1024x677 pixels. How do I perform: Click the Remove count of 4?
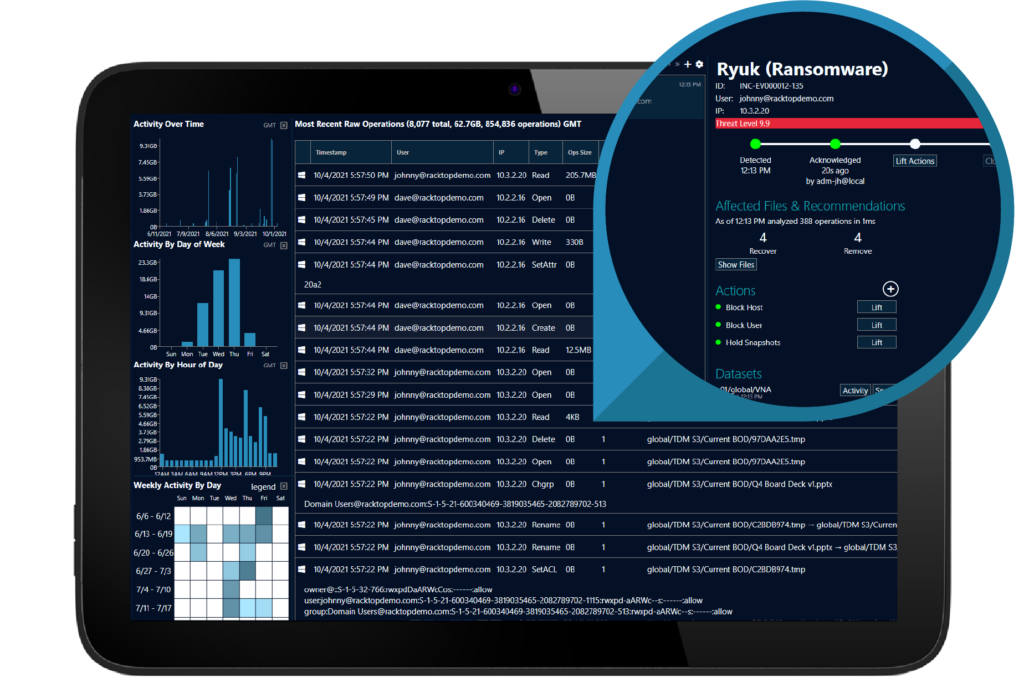pos(857,238)
